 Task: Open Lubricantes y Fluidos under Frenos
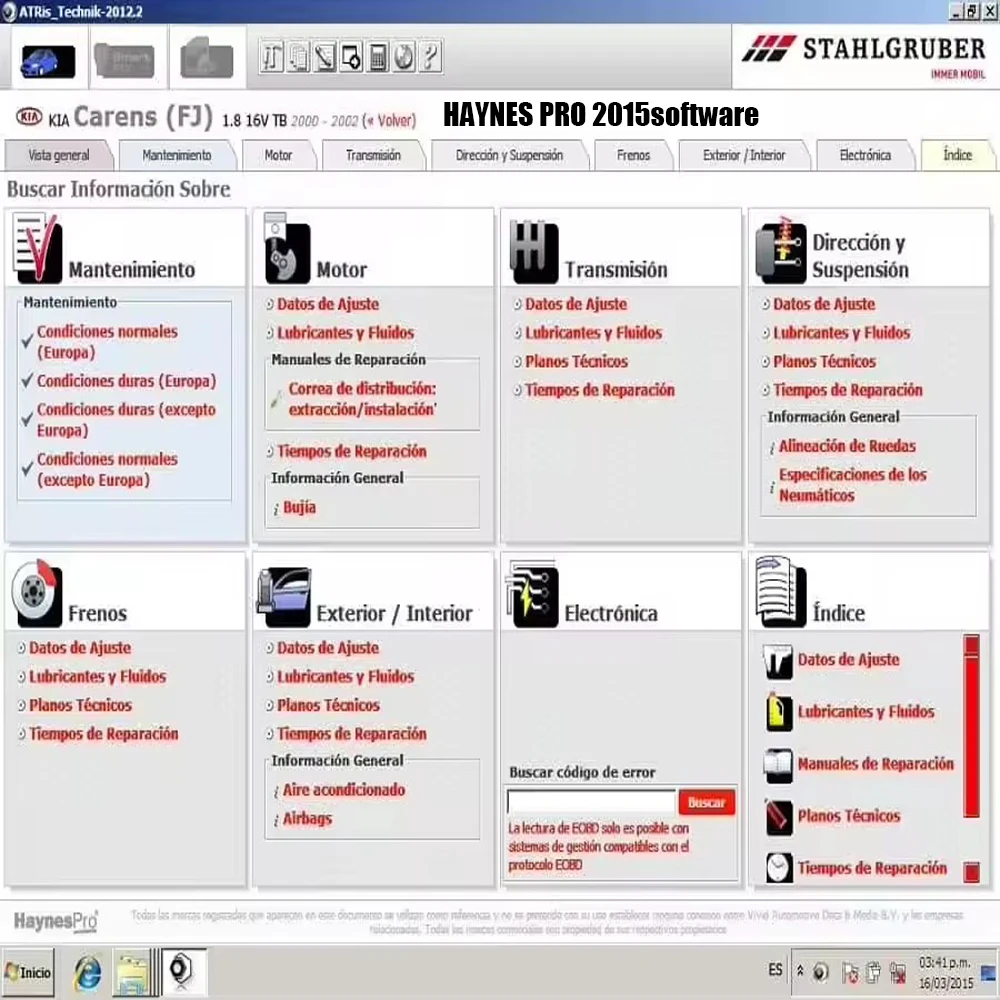98,677
